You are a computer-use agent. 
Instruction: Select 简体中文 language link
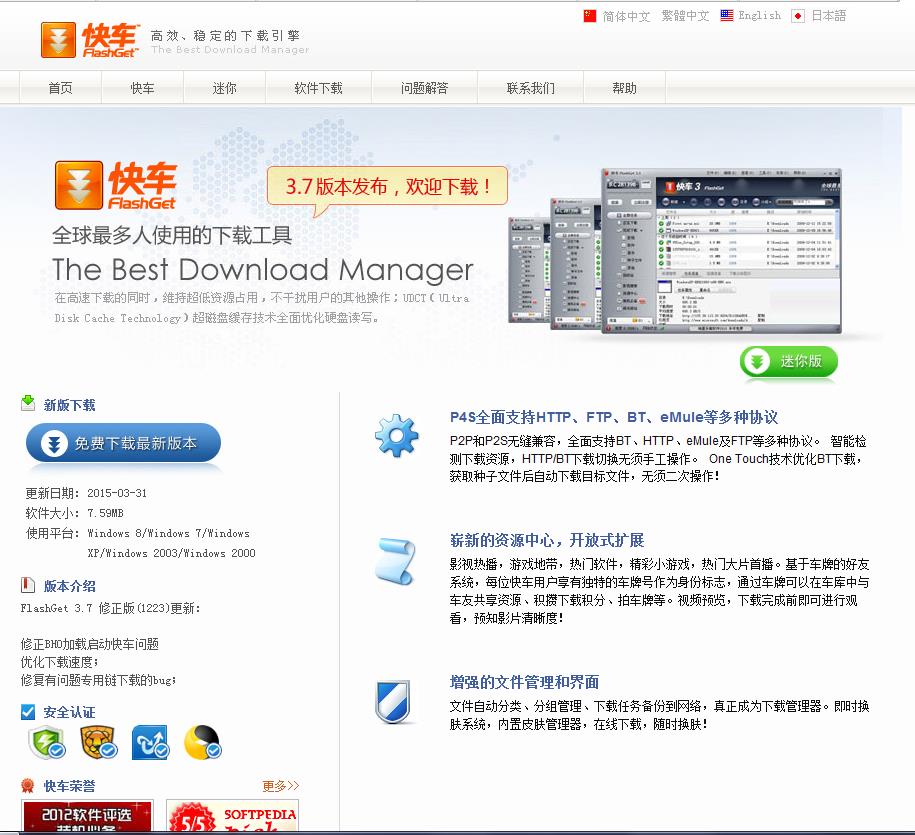point(626,16)
